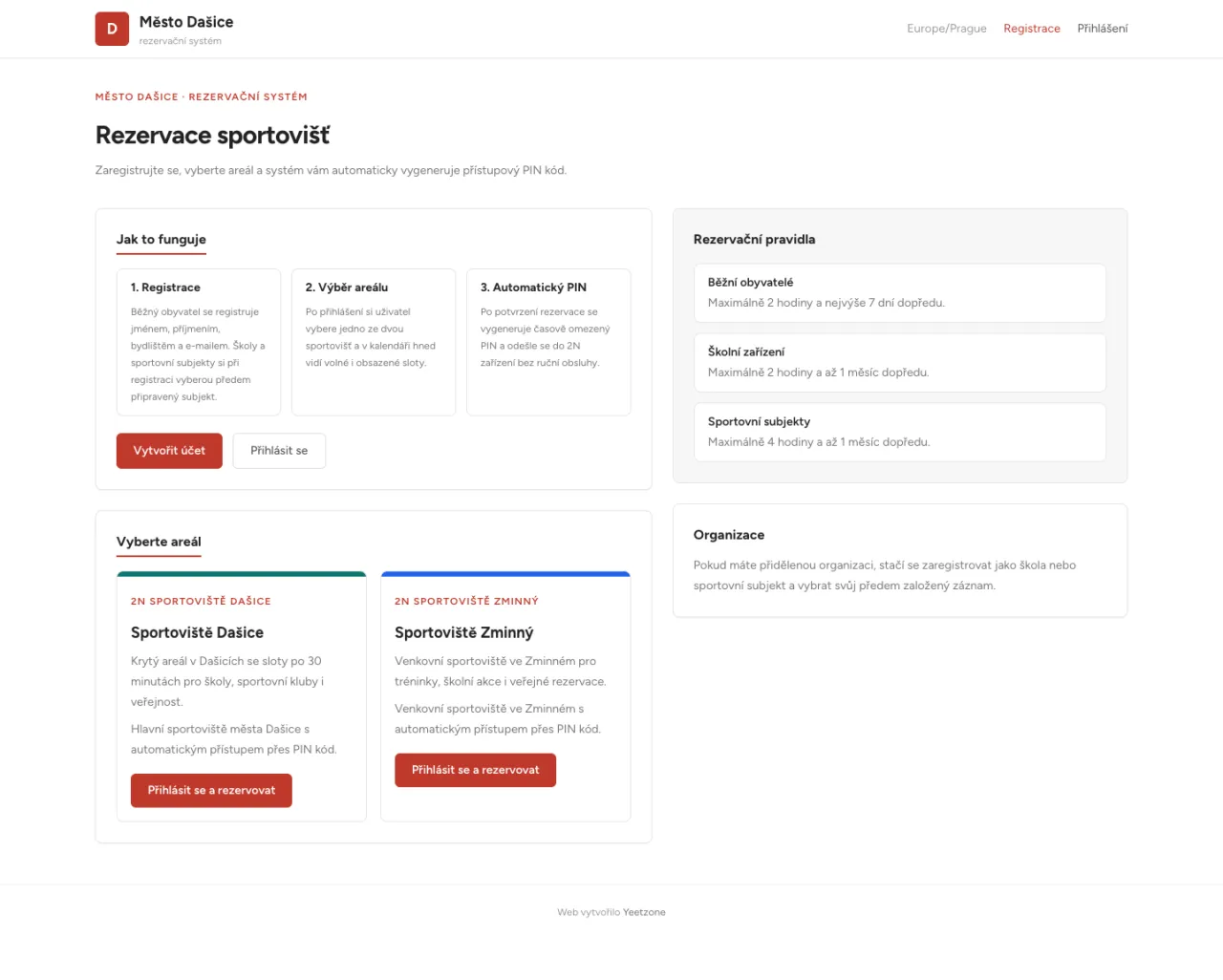Open the Město Dašice home title

tap(186, 22)
